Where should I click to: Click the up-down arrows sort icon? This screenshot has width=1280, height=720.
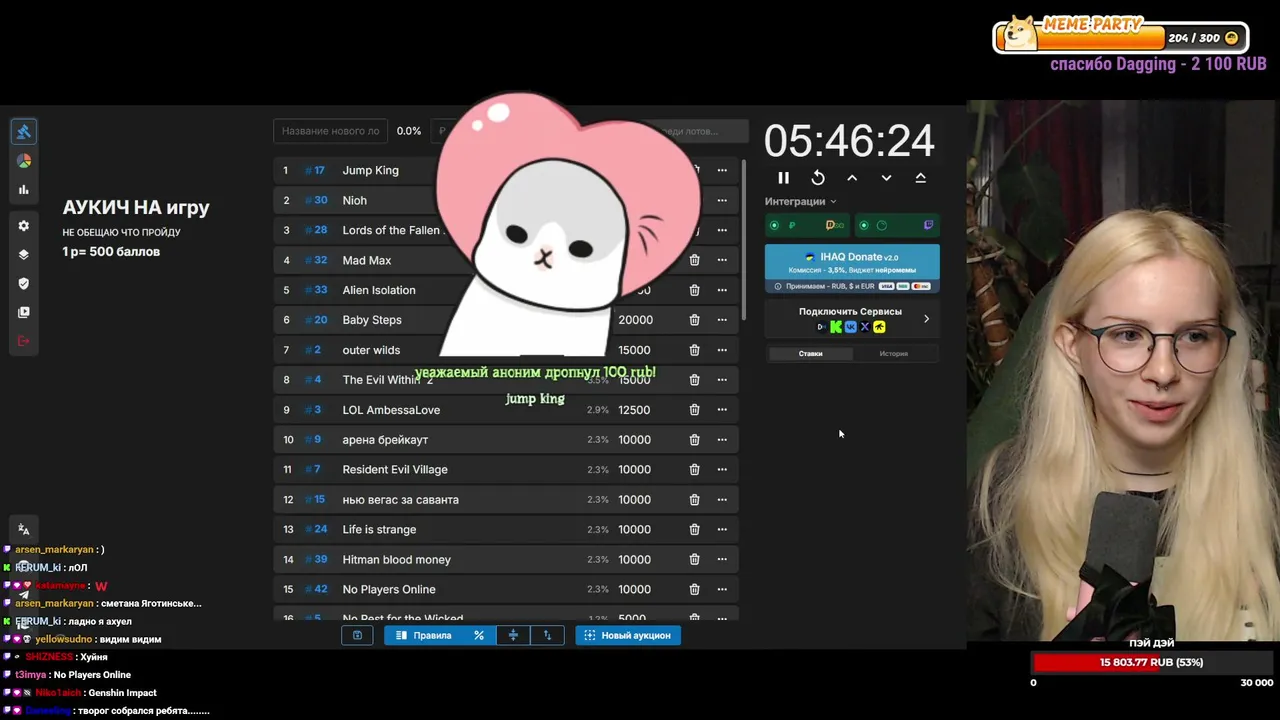point(547,635)
